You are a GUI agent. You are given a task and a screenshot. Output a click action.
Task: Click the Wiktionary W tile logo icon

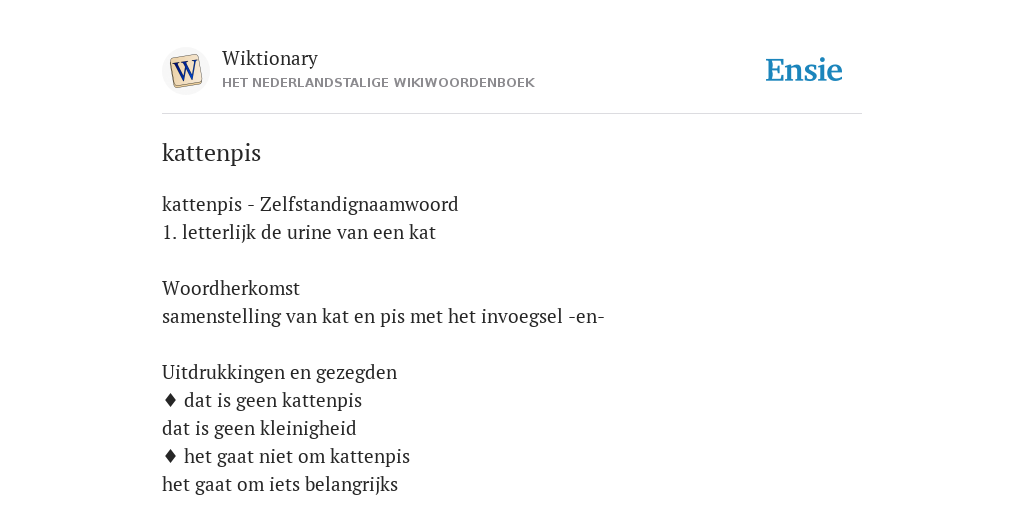[185, 71]
